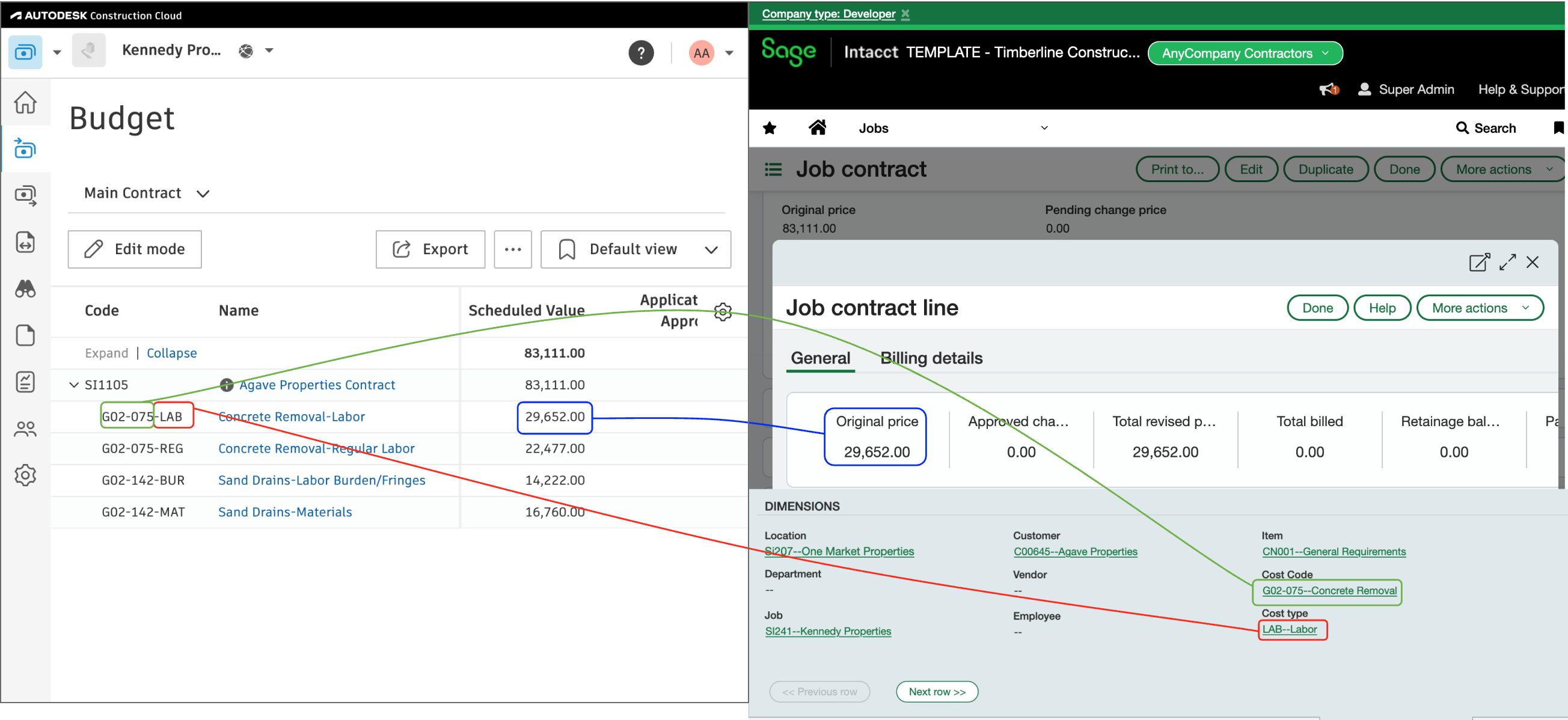Switch to the Billing details tab
The height and width of the screenshot is (720, 1568).
pos(931,358)
